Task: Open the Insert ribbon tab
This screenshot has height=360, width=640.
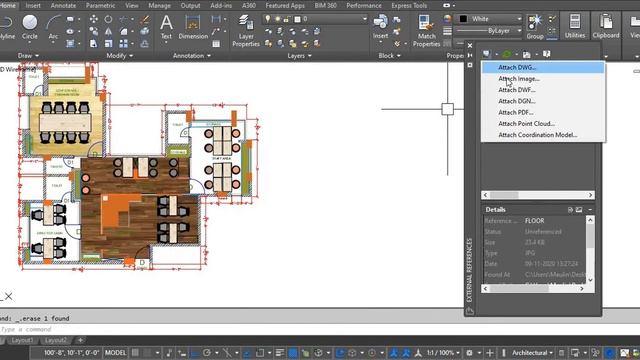Action: click(33, 5)
